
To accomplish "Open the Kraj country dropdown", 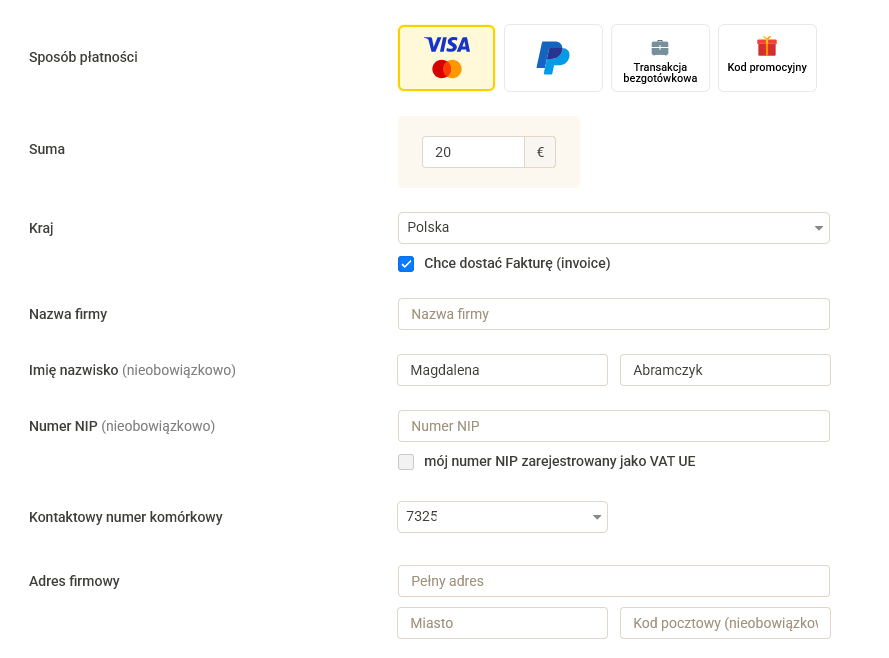I will [613, 228].
